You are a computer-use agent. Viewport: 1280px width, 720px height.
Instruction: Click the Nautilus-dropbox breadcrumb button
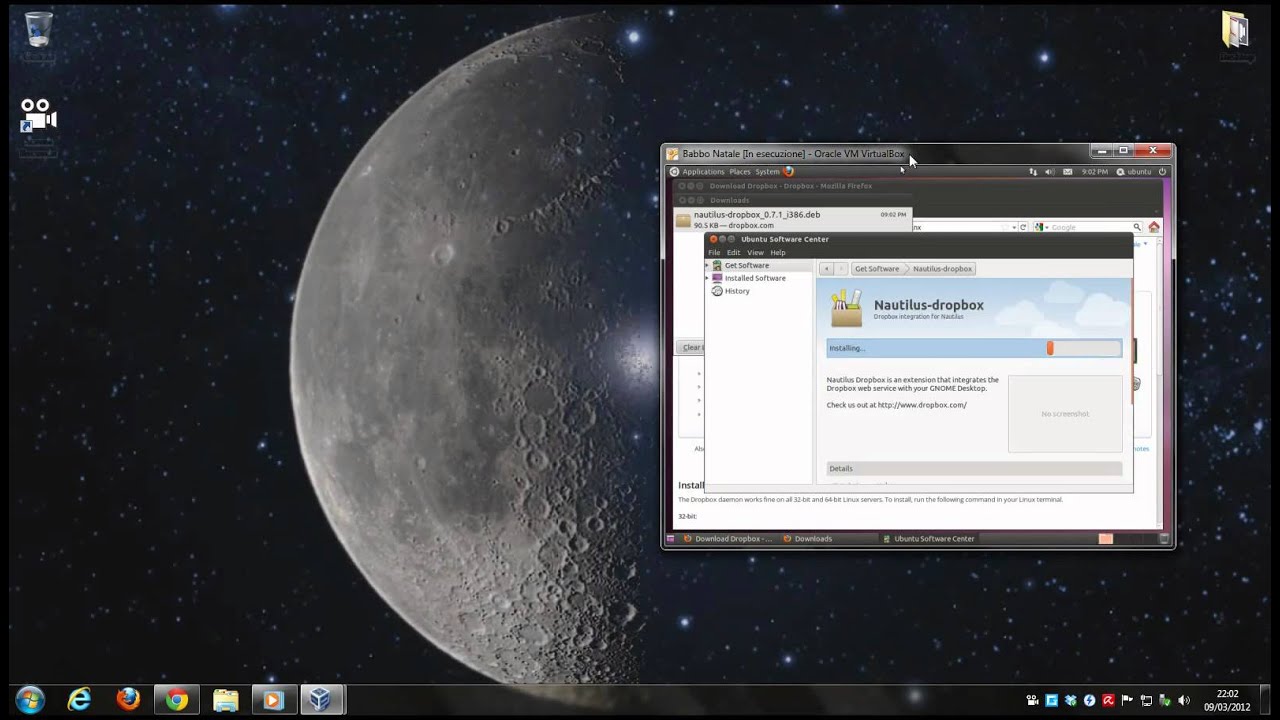941,269
